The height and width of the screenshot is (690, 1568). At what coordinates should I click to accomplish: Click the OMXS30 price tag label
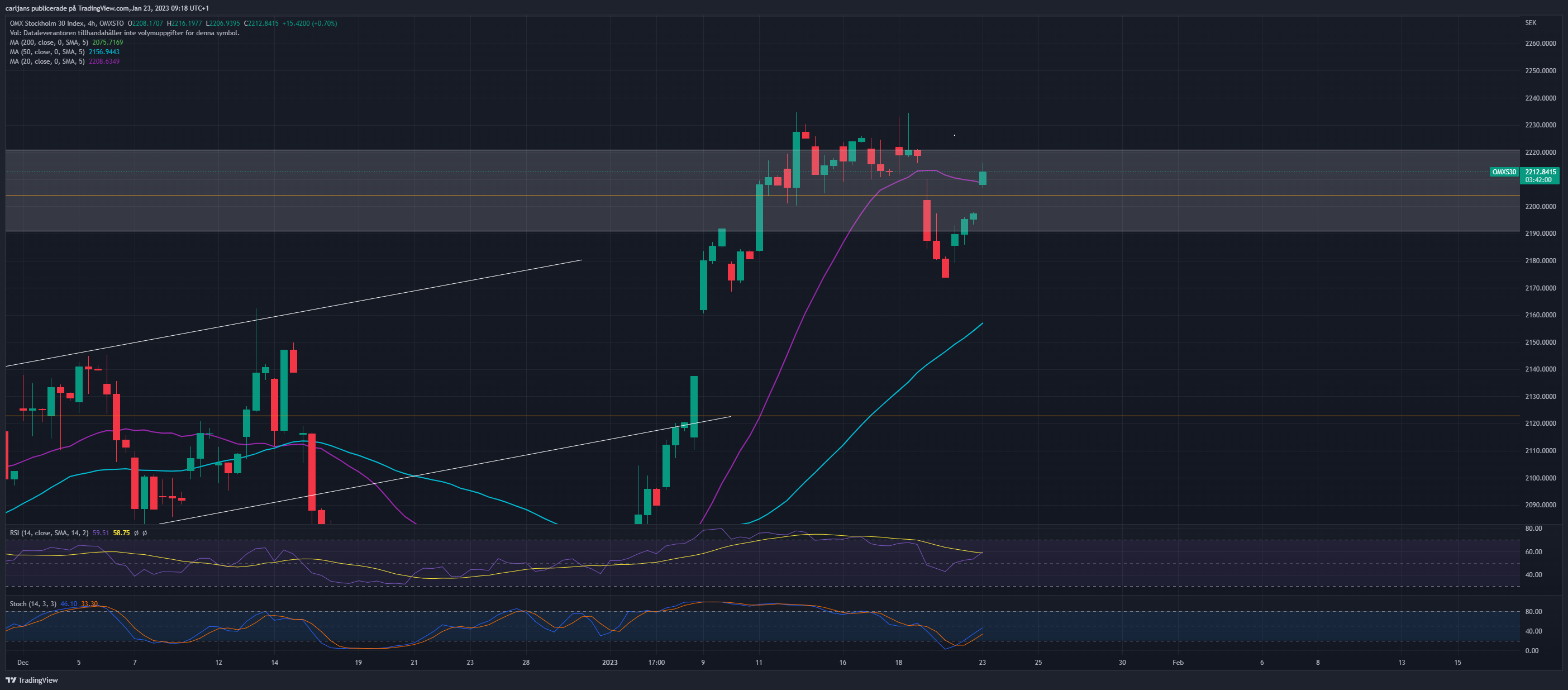click(x=1503, y=172)
